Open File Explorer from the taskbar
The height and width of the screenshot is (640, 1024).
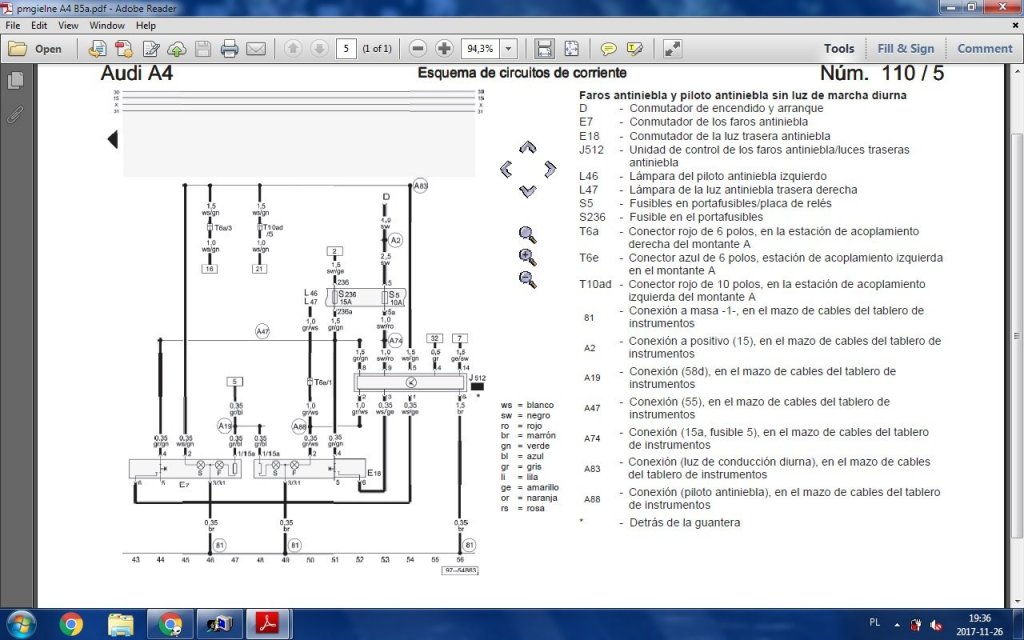click(121, 624)
